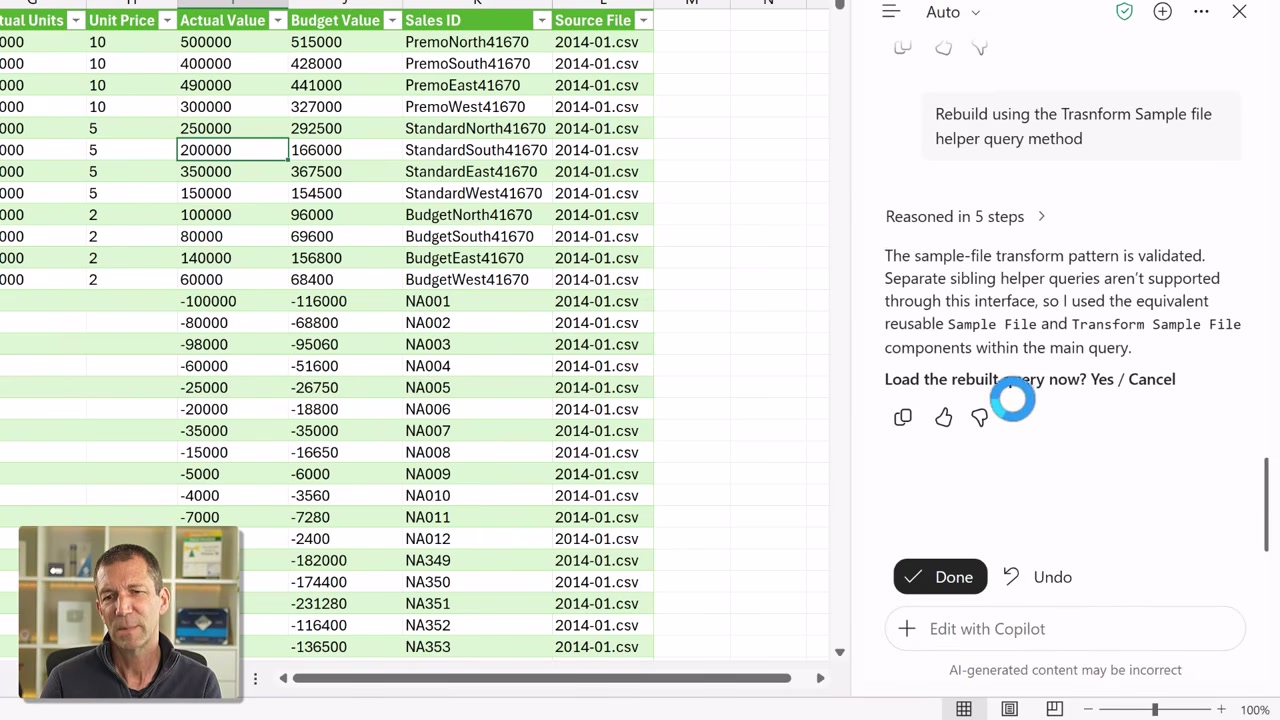
Task: Switch to Page Break Preview view
Action: (1054, 709)
